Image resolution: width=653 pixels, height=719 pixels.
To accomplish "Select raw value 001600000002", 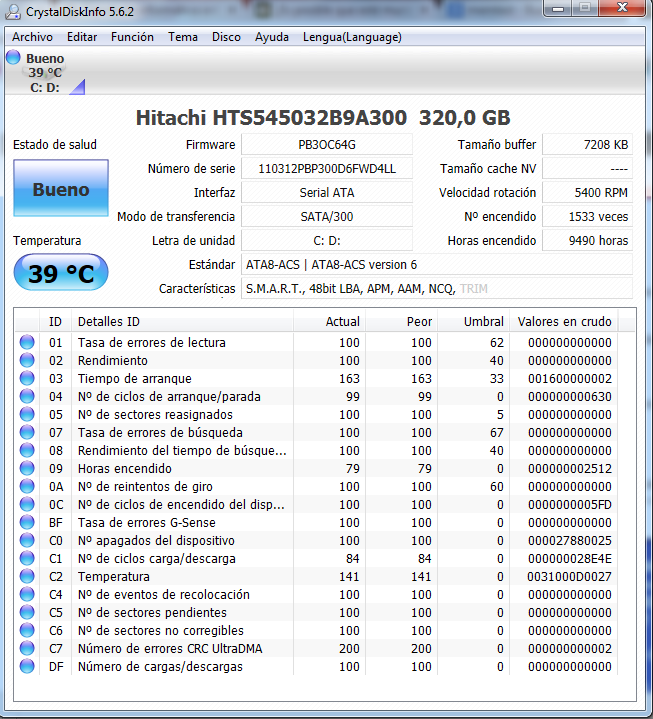I will pyautogui.click(x=570, y=379).
